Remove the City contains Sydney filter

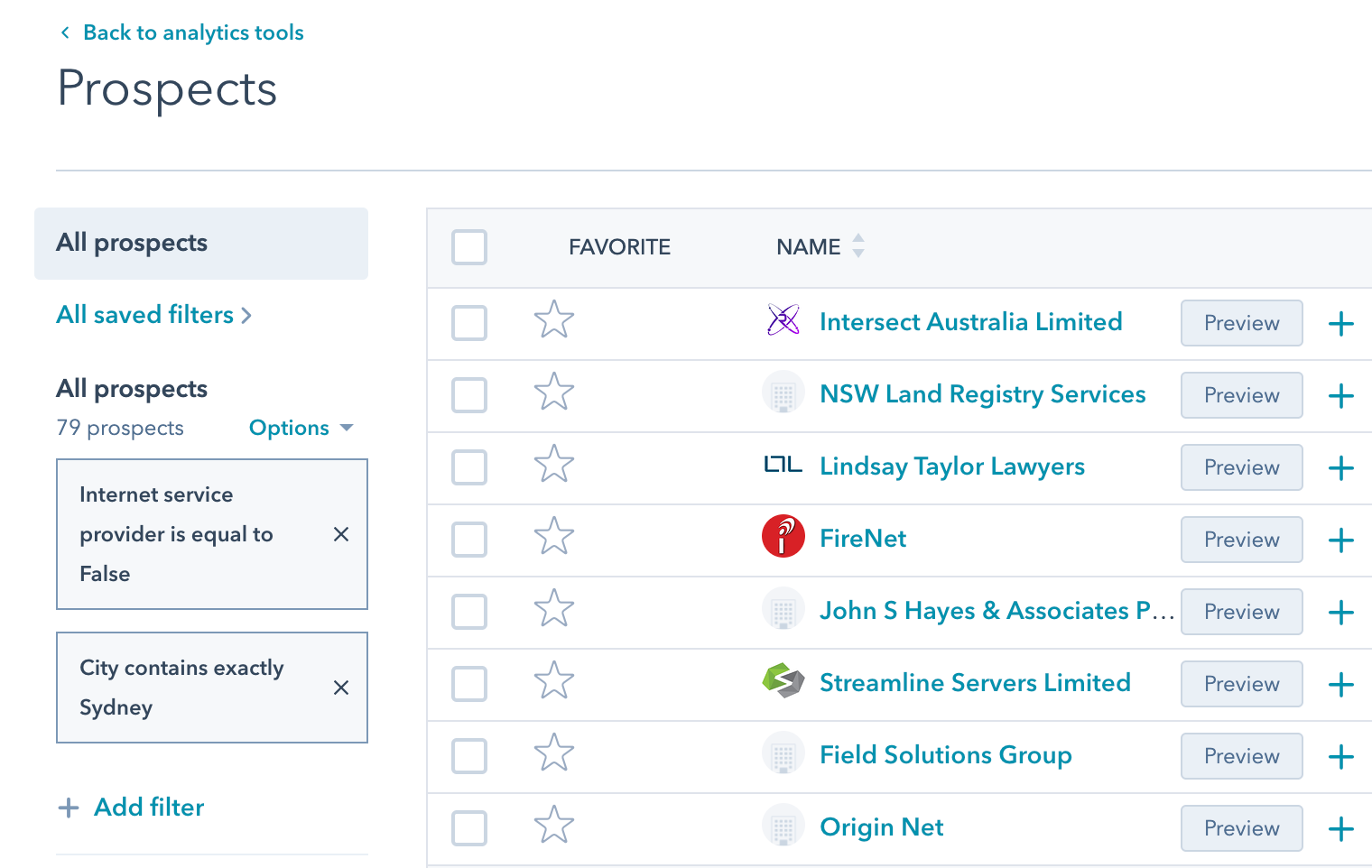[x=341, y=688]
